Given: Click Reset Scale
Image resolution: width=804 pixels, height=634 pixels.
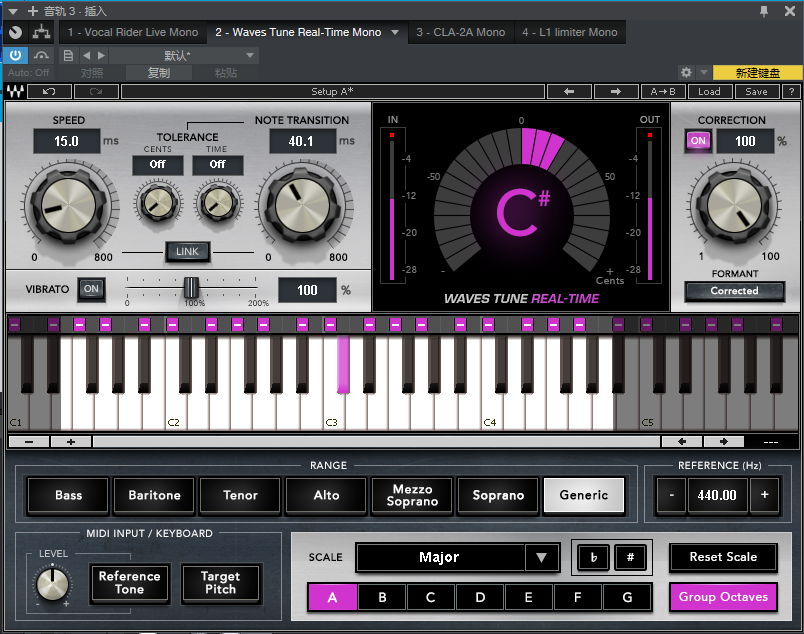Looking at the screenshot, I should click(723, 557).
